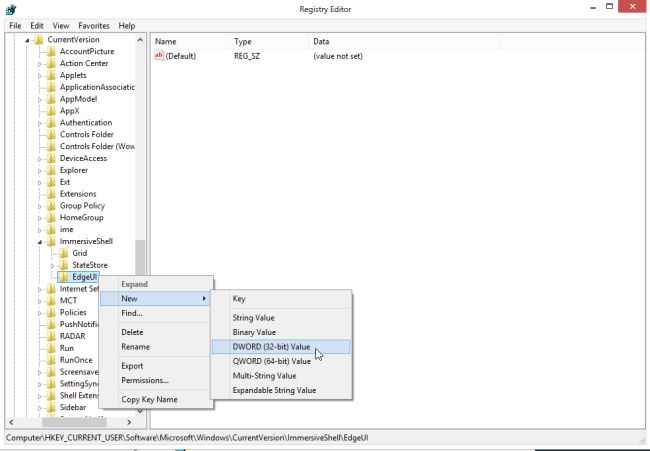650x451 pixels.
Task: Click the MCT folder icon
Action: click(x=51, y=301)
